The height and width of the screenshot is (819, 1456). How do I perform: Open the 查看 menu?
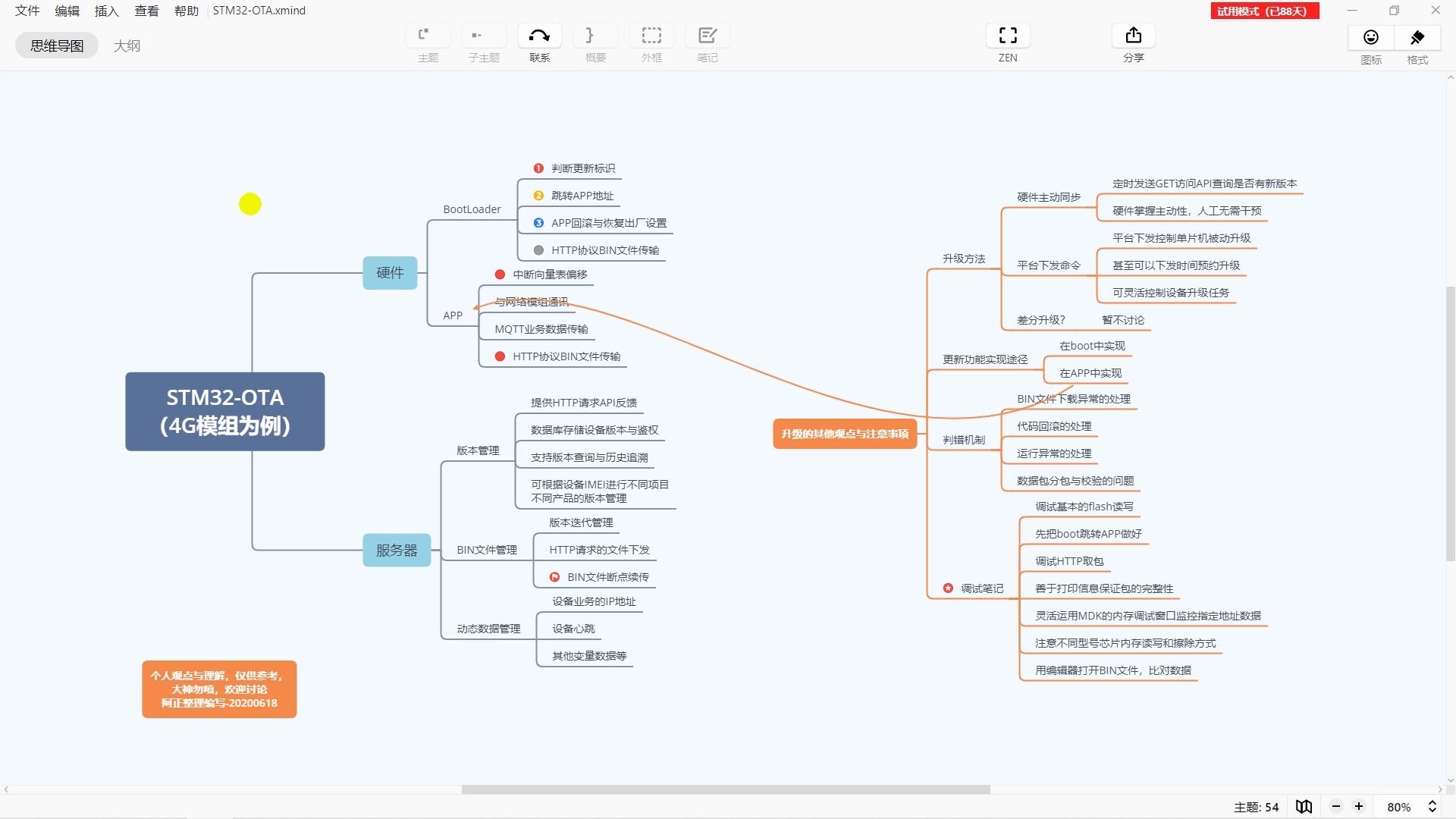(146, 11)
